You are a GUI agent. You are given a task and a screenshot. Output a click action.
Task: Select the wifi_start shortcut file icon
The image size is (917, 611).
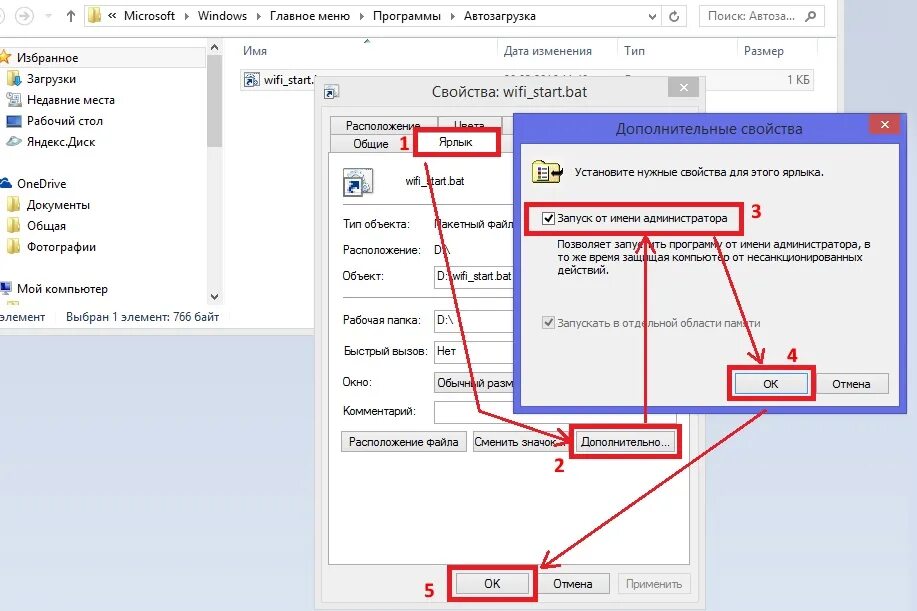251,80
